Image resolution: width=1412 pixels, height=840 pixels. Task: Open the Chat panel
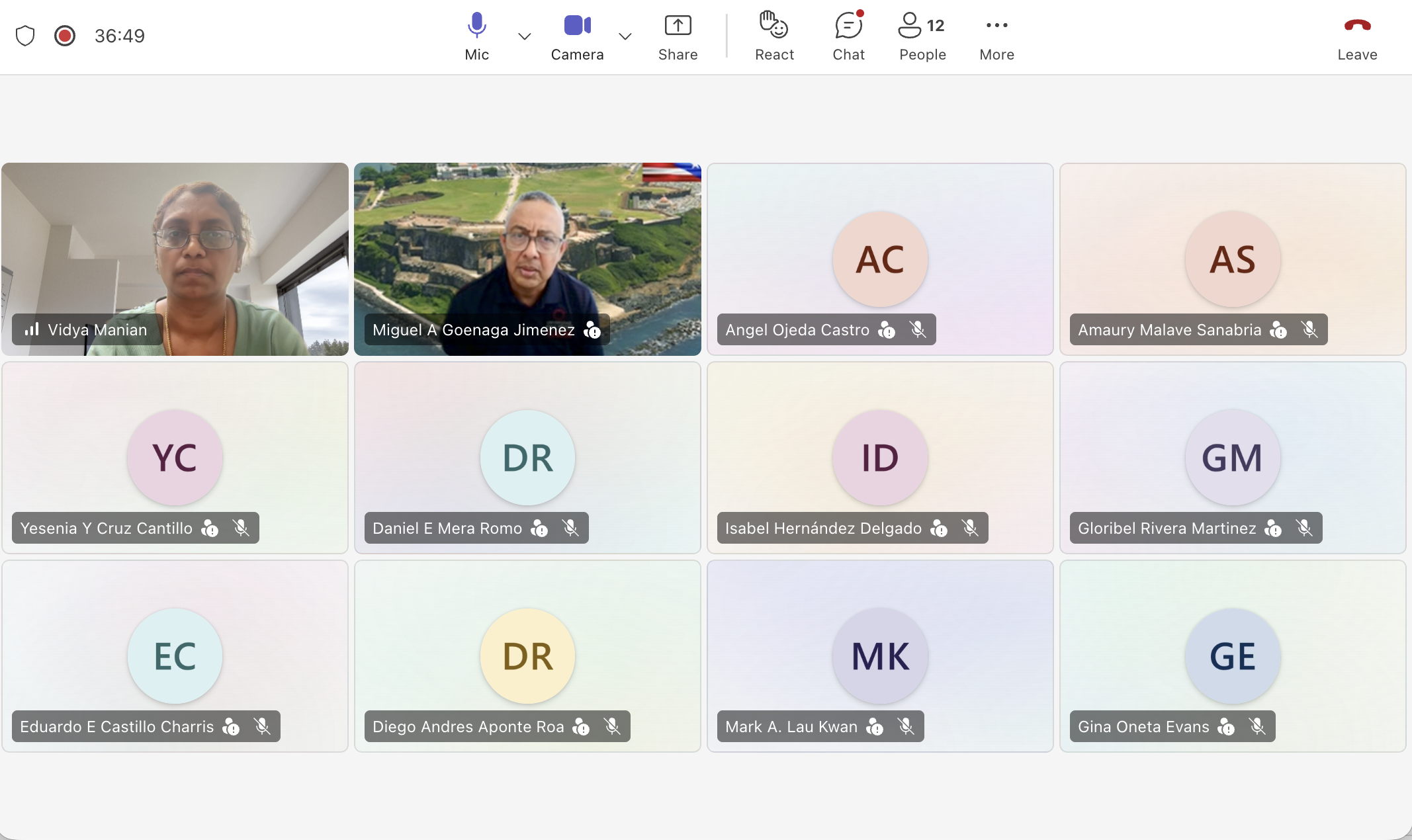(x=848, y=36)
